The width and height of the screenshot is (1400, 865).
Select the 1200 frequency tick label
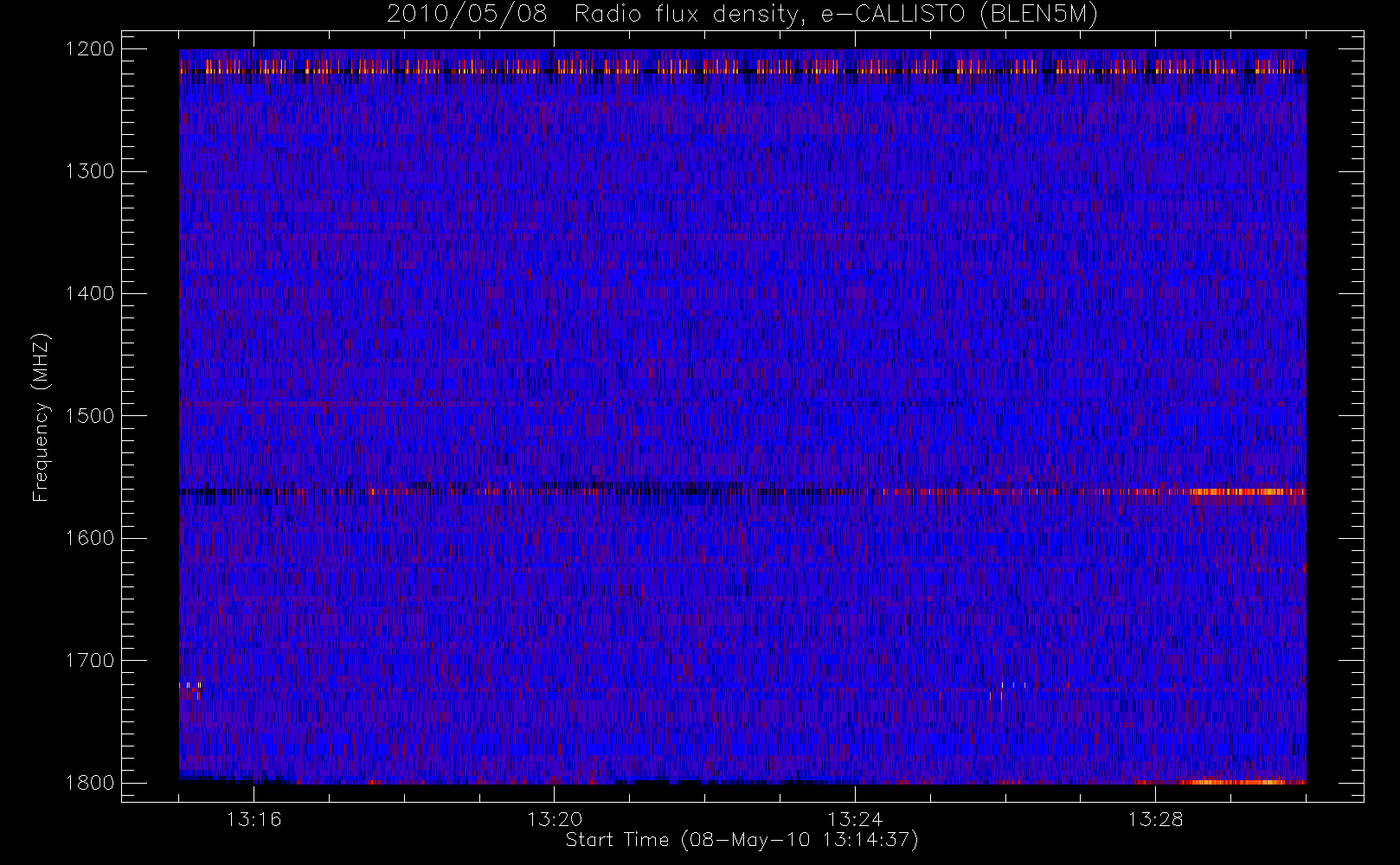pyautogui.click(x=90, y=49)
